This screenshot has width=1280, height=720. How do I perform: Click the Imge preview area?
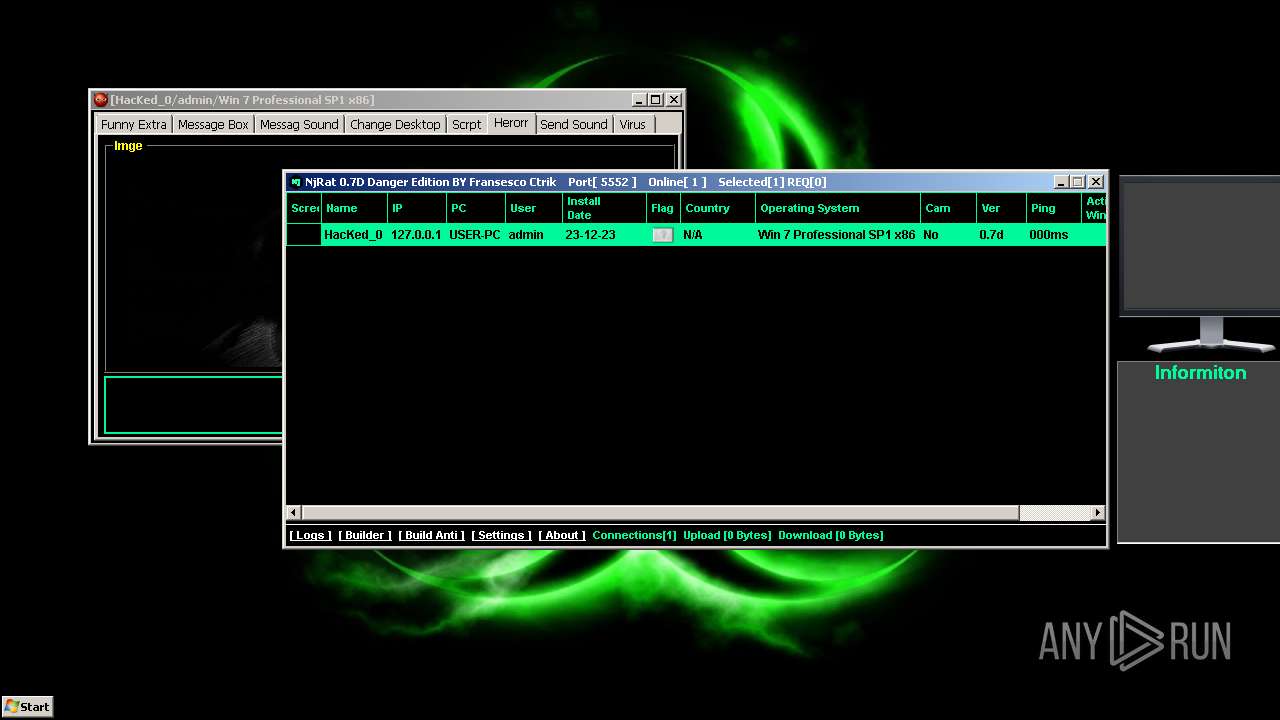[195, 262]
